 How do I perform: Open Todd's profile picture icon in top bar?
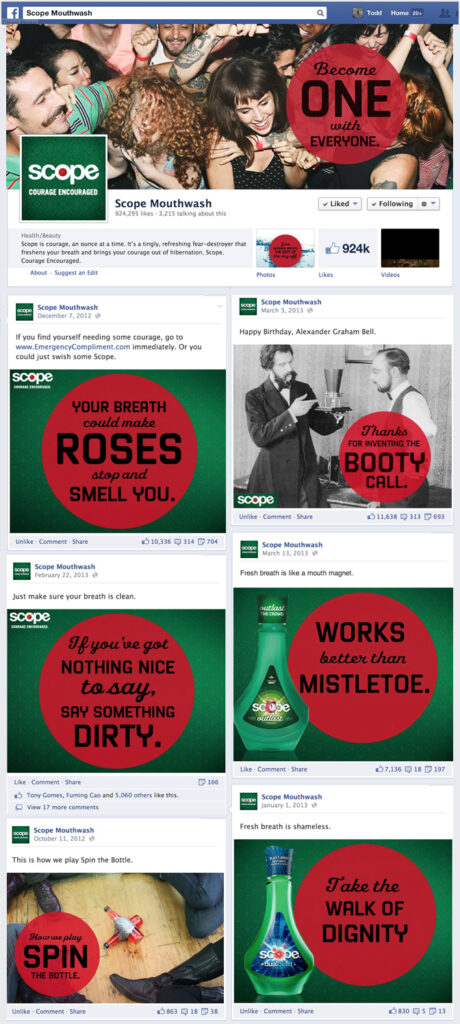(357, 12)
